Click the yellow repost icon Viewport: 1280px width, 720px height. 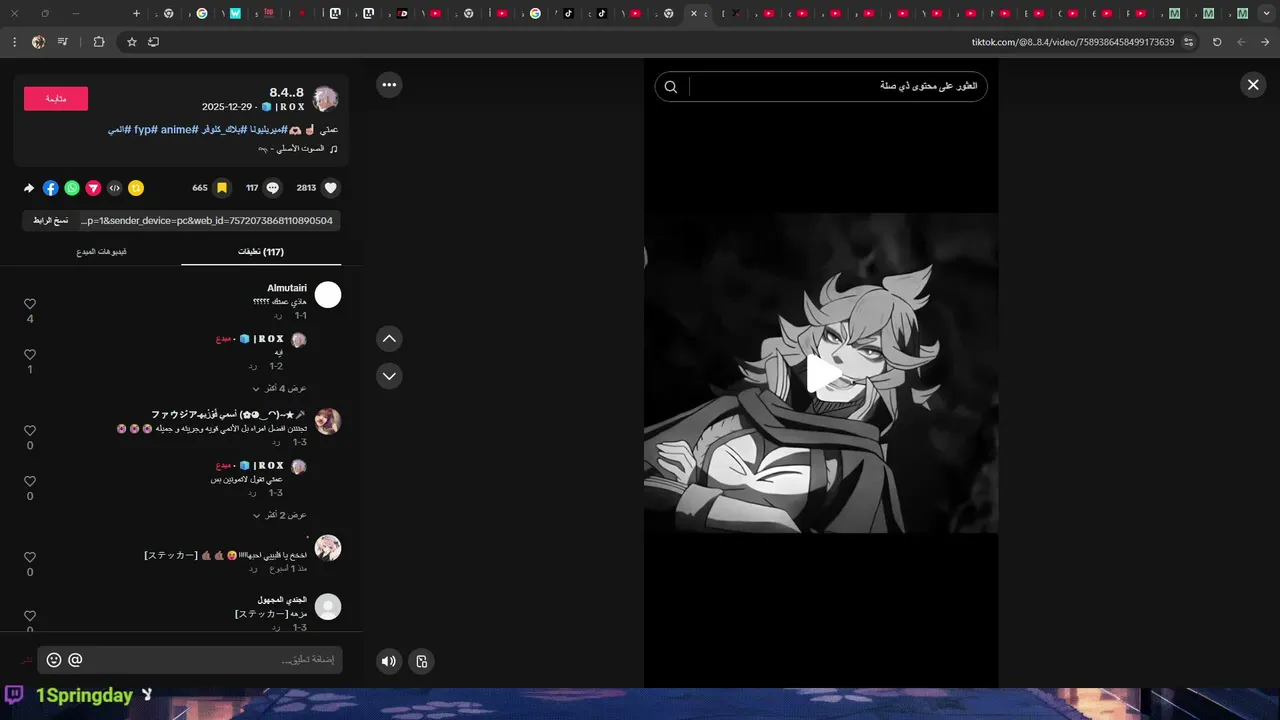point(136,188)
